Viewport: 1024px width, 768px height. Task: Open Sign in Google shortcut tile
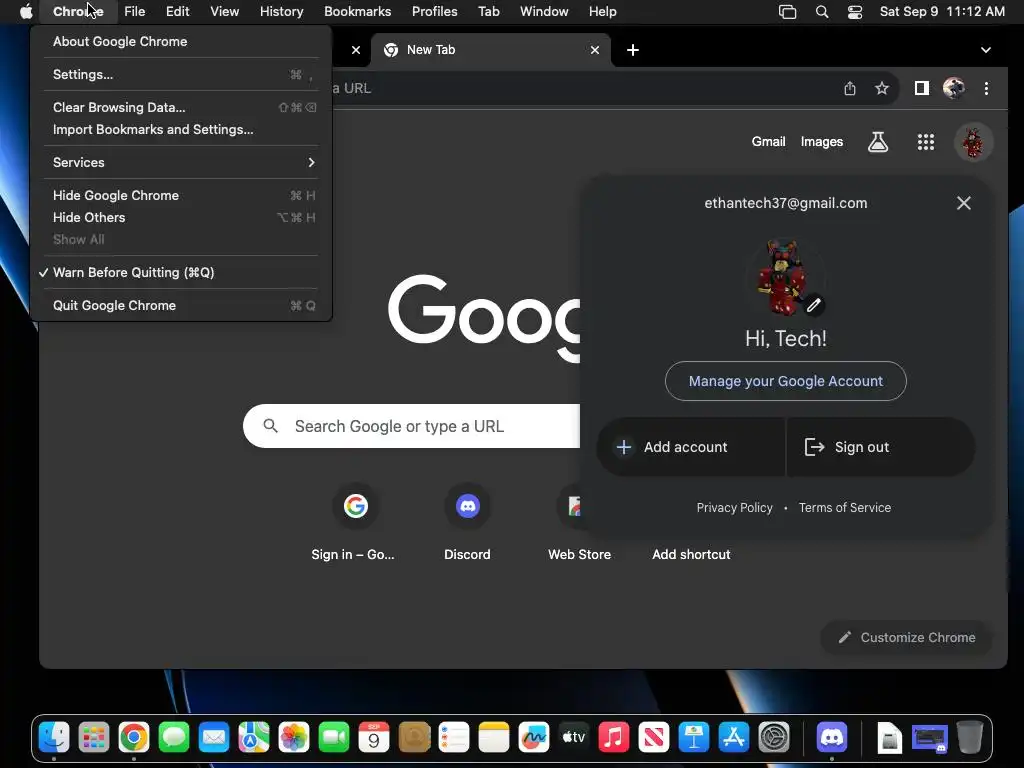355,522
